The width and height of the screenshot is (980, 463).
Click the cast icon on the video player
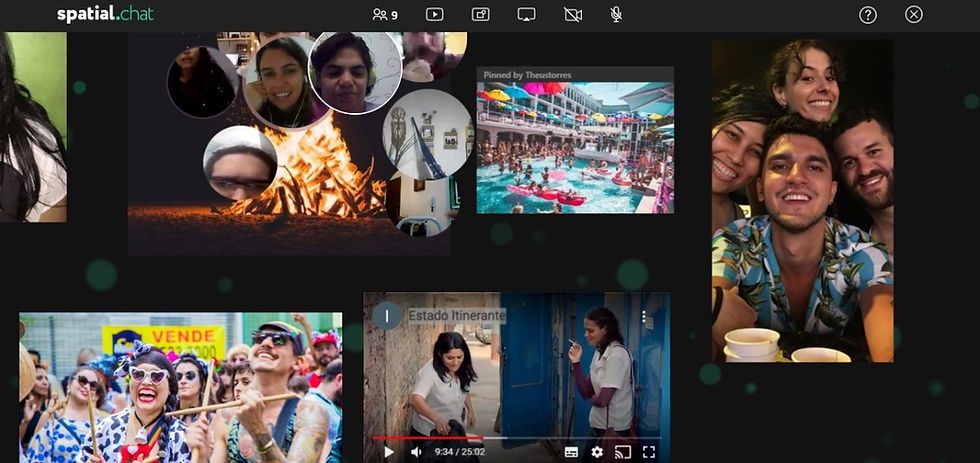coord(622,452)
